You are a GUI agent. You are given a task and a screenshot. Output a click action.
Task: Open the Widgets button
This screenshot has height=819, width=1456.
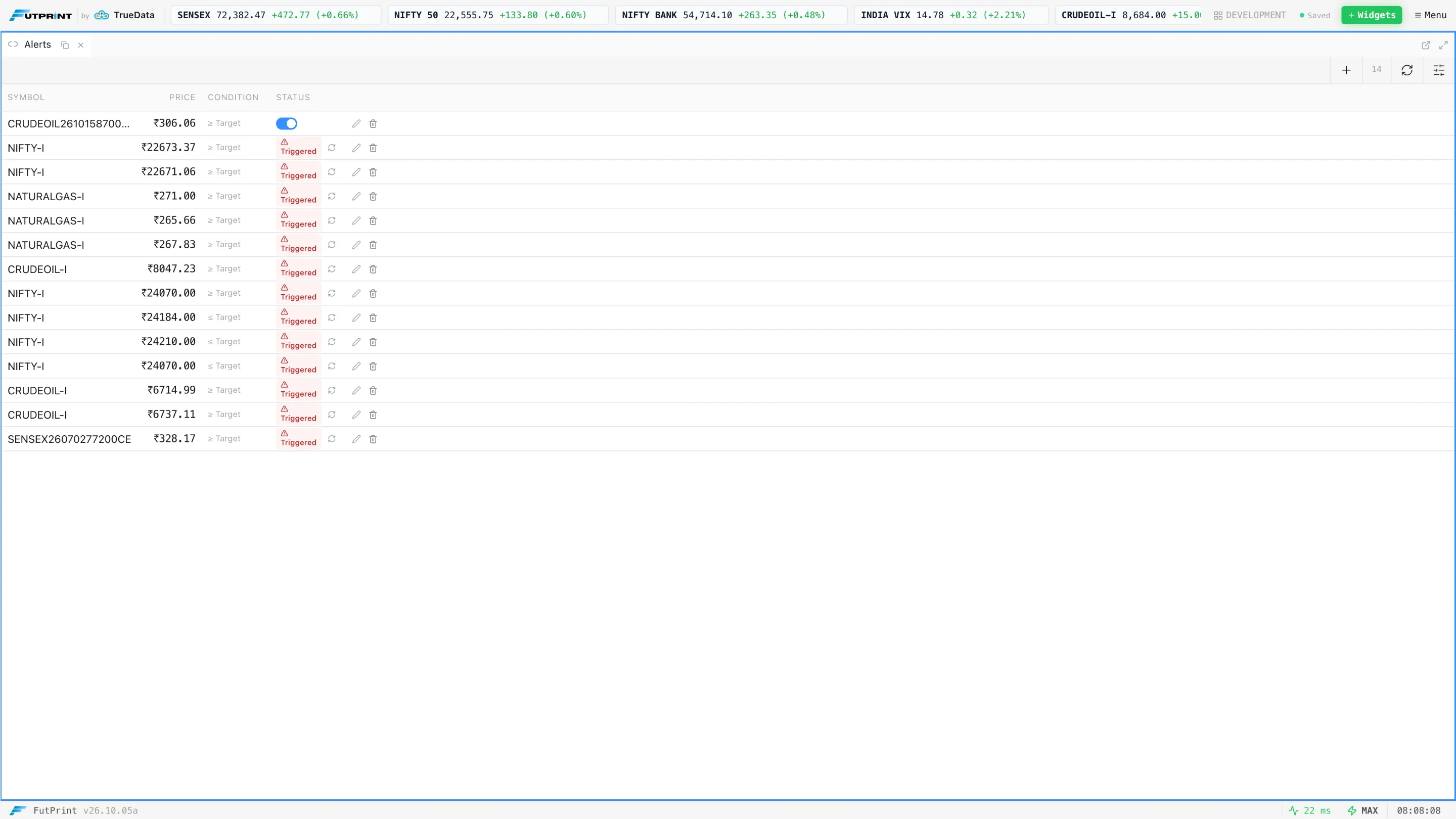[1371, 15]
